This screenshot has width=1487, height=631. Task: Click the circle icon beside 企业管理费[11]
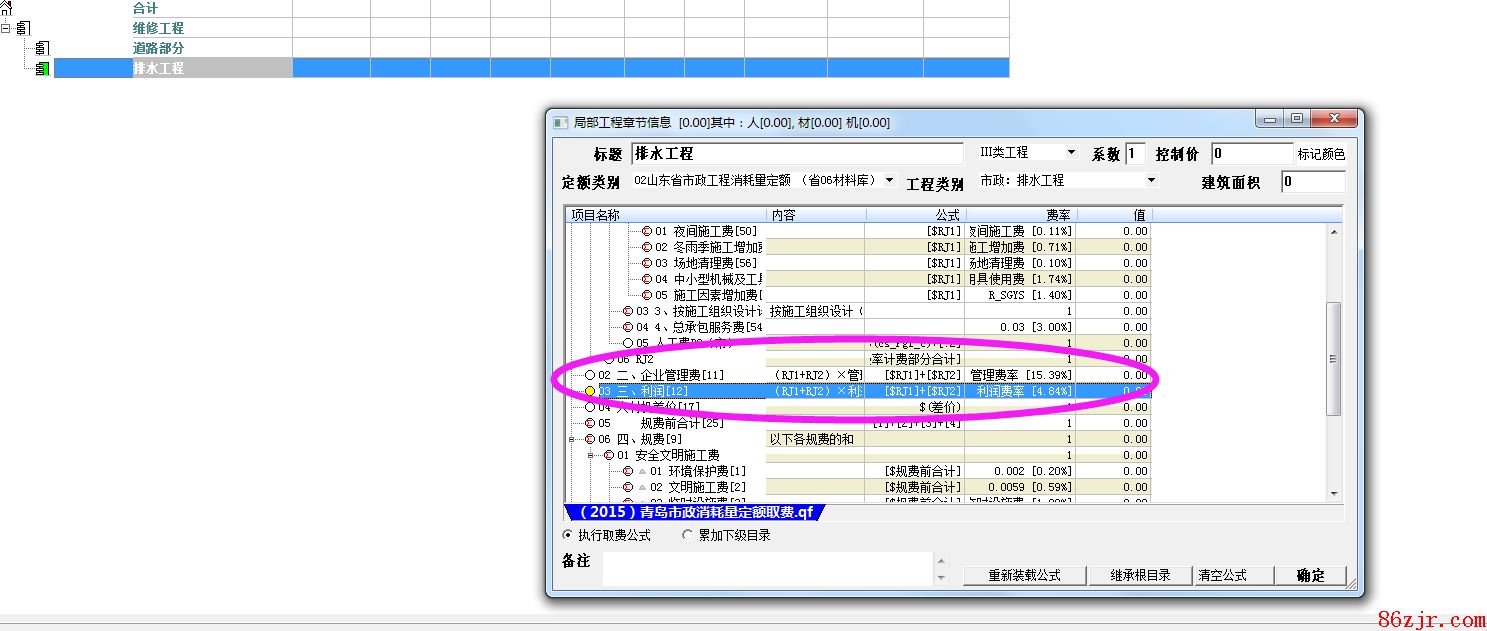(x=590, y=375)
